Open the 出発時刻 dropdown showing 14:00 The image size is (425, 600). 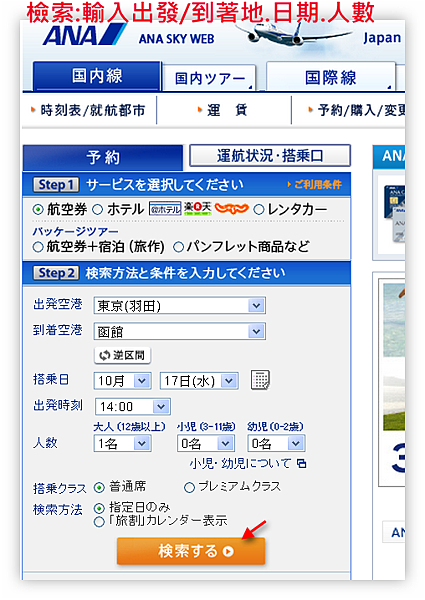click(133, 406)
